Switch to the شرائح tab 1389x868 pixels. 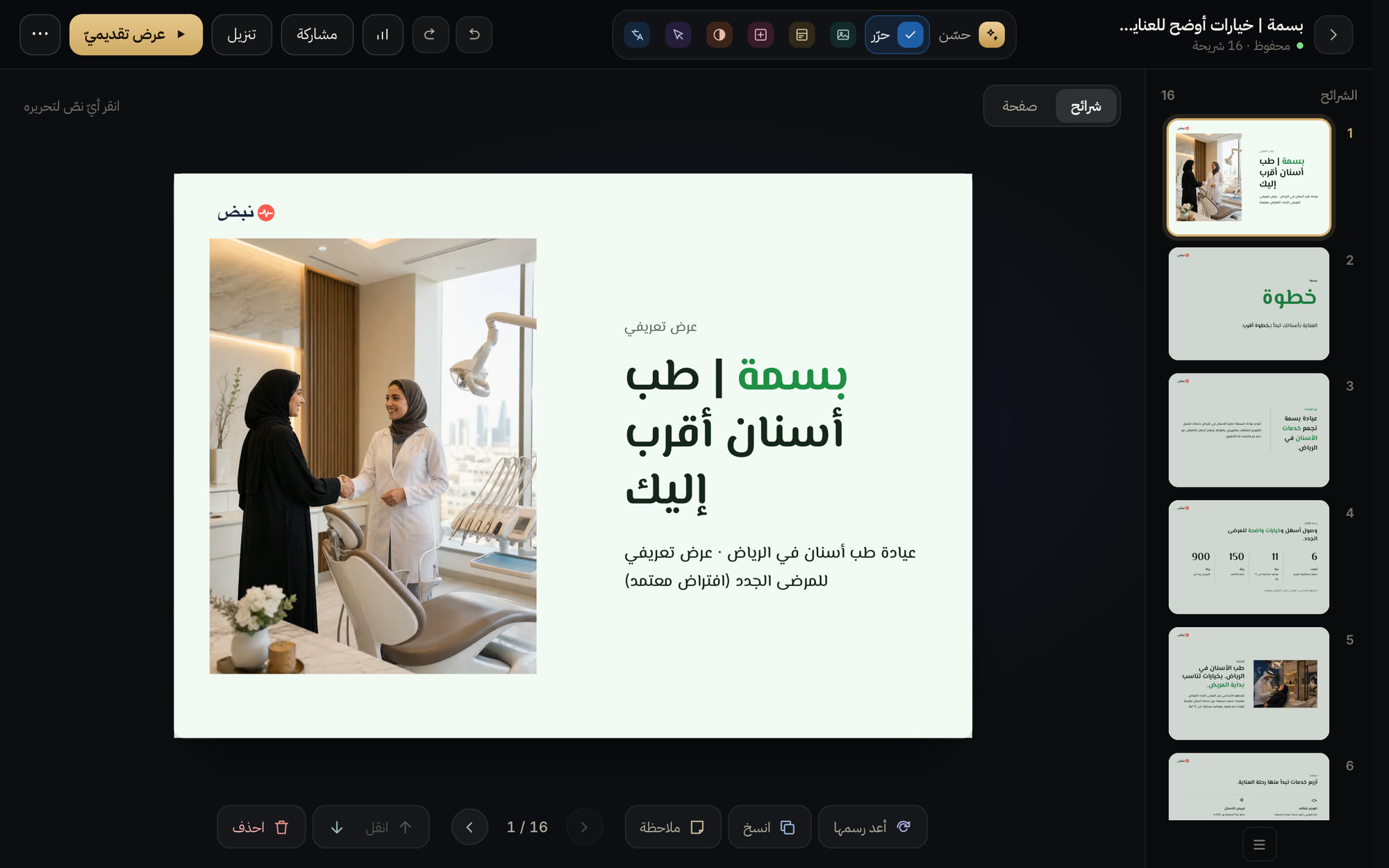1086,106
